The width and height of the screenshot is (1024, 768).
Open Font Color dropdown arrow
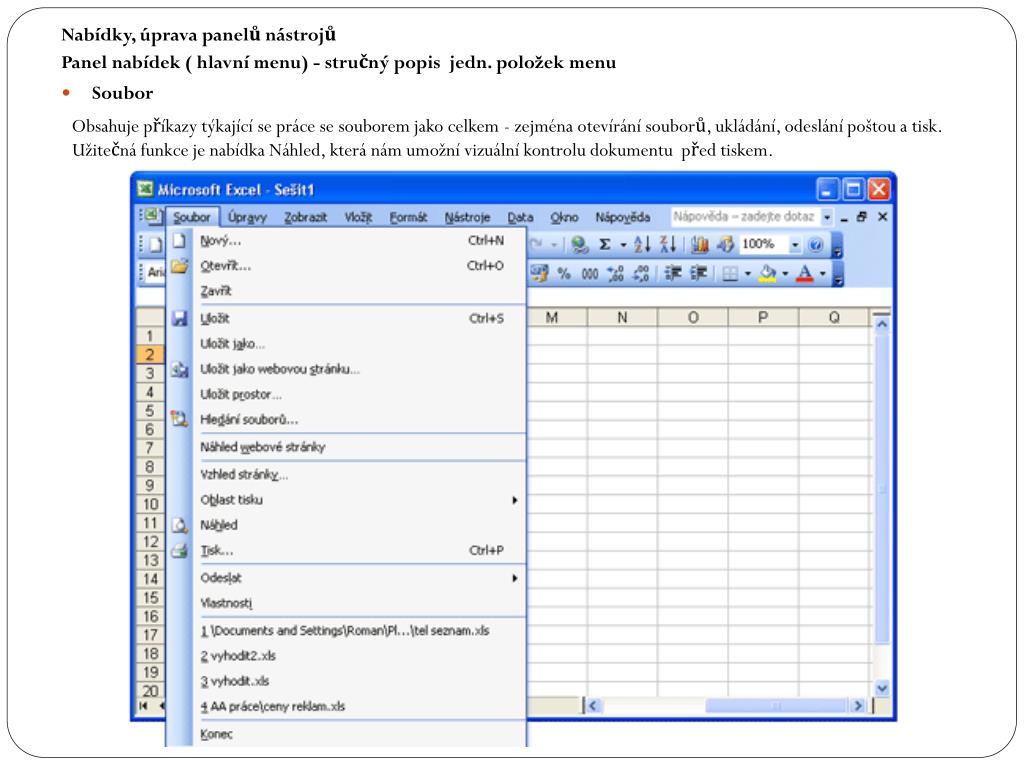coord(823,274)
